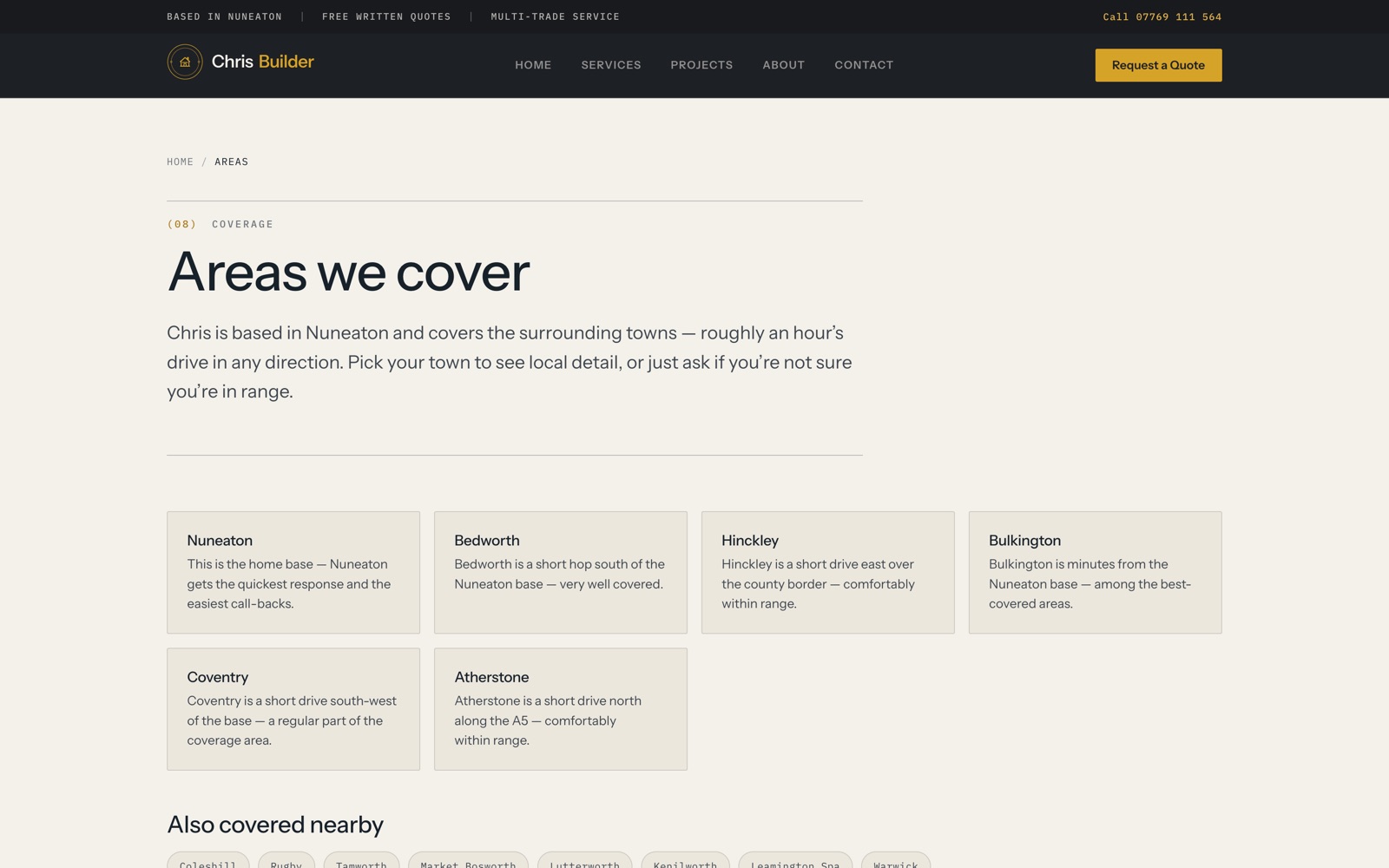Viewport: 1389px width, 868px height.
Task: Click the 'Coverage' section label
Action: tap(242, 224)
